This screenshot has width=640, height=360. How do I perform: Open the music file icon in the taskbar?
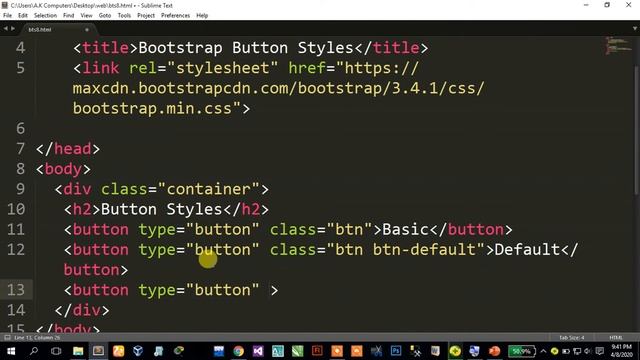point(158,351)
